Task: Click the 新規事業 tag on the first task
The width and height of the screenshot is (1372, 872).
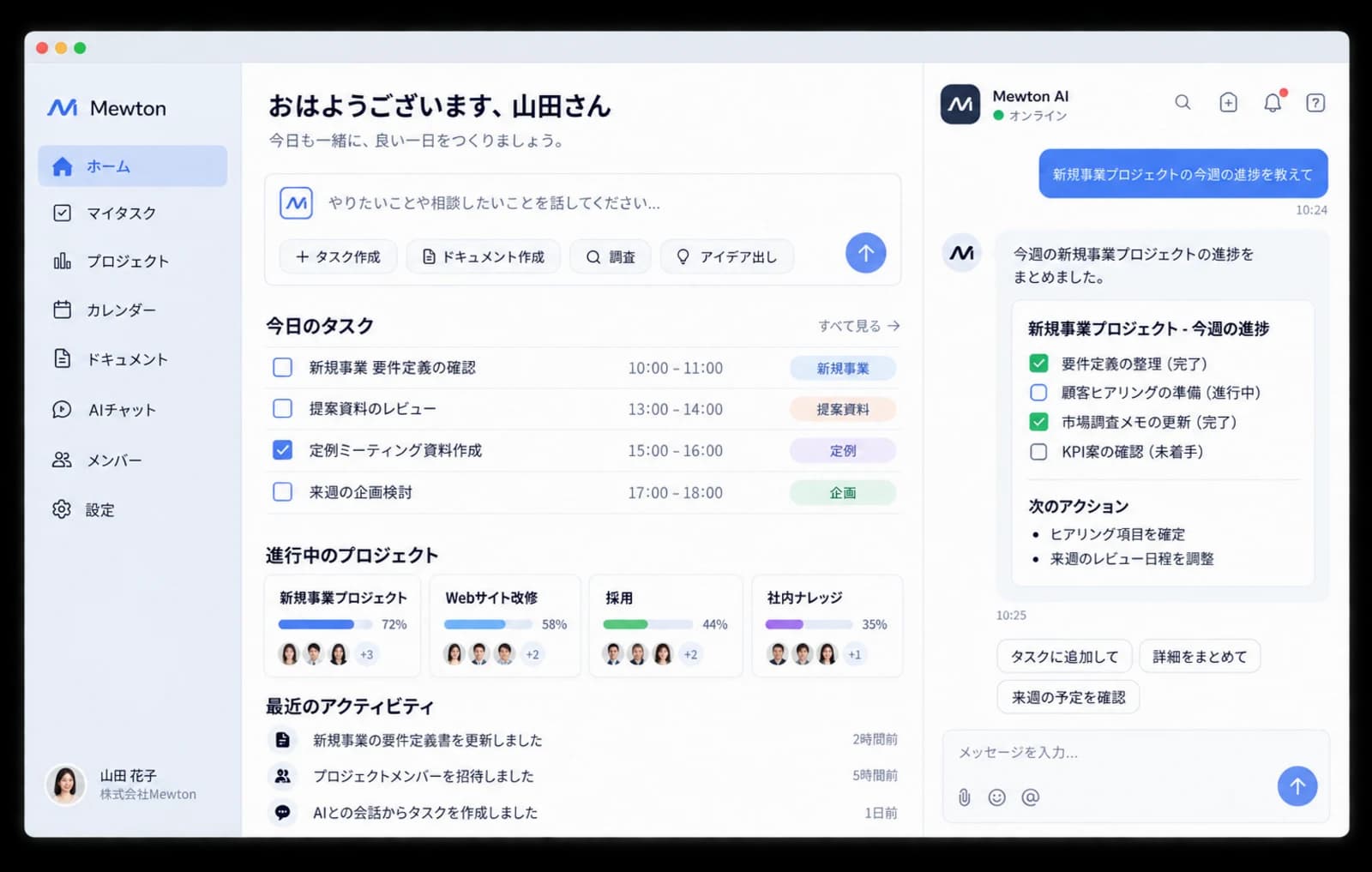Action: point(843,368)
